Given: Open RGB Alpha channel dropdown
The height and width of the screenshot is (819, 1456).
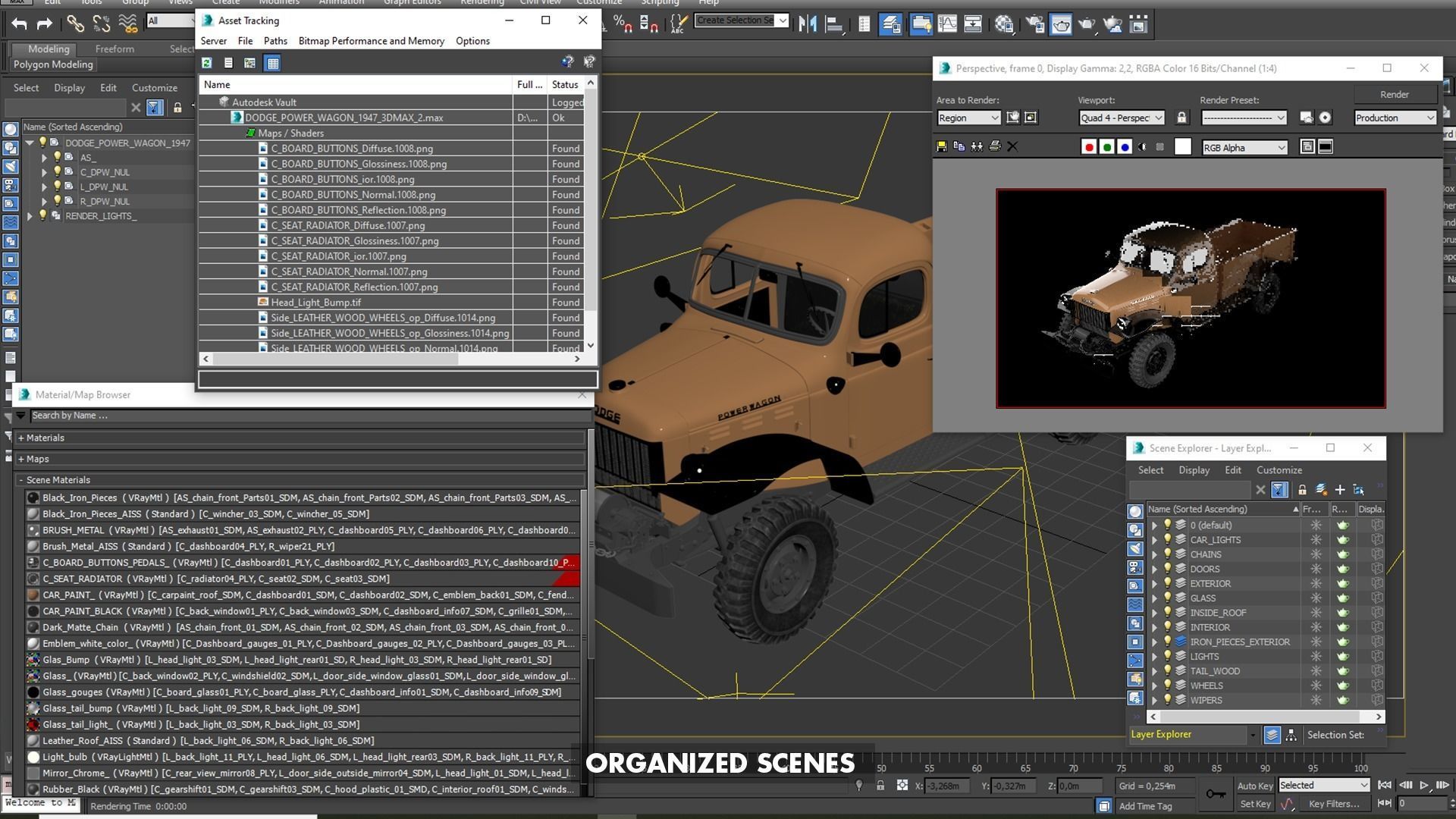Looking at the screenshot, I should (1244, 148).
